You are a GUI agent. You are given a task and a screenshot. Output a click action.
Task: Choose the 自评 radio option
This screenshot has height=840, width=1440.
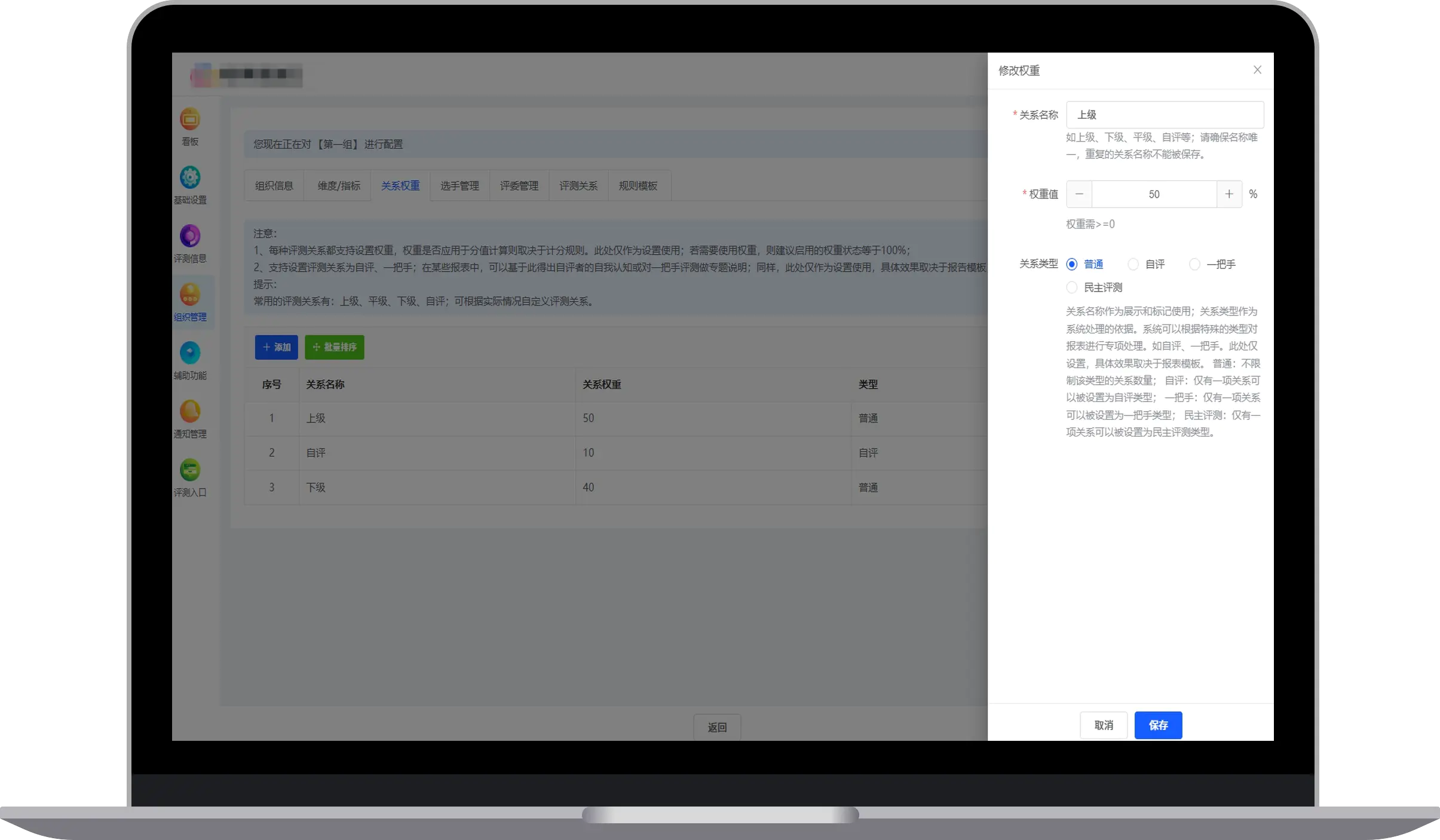point(1133,264)
